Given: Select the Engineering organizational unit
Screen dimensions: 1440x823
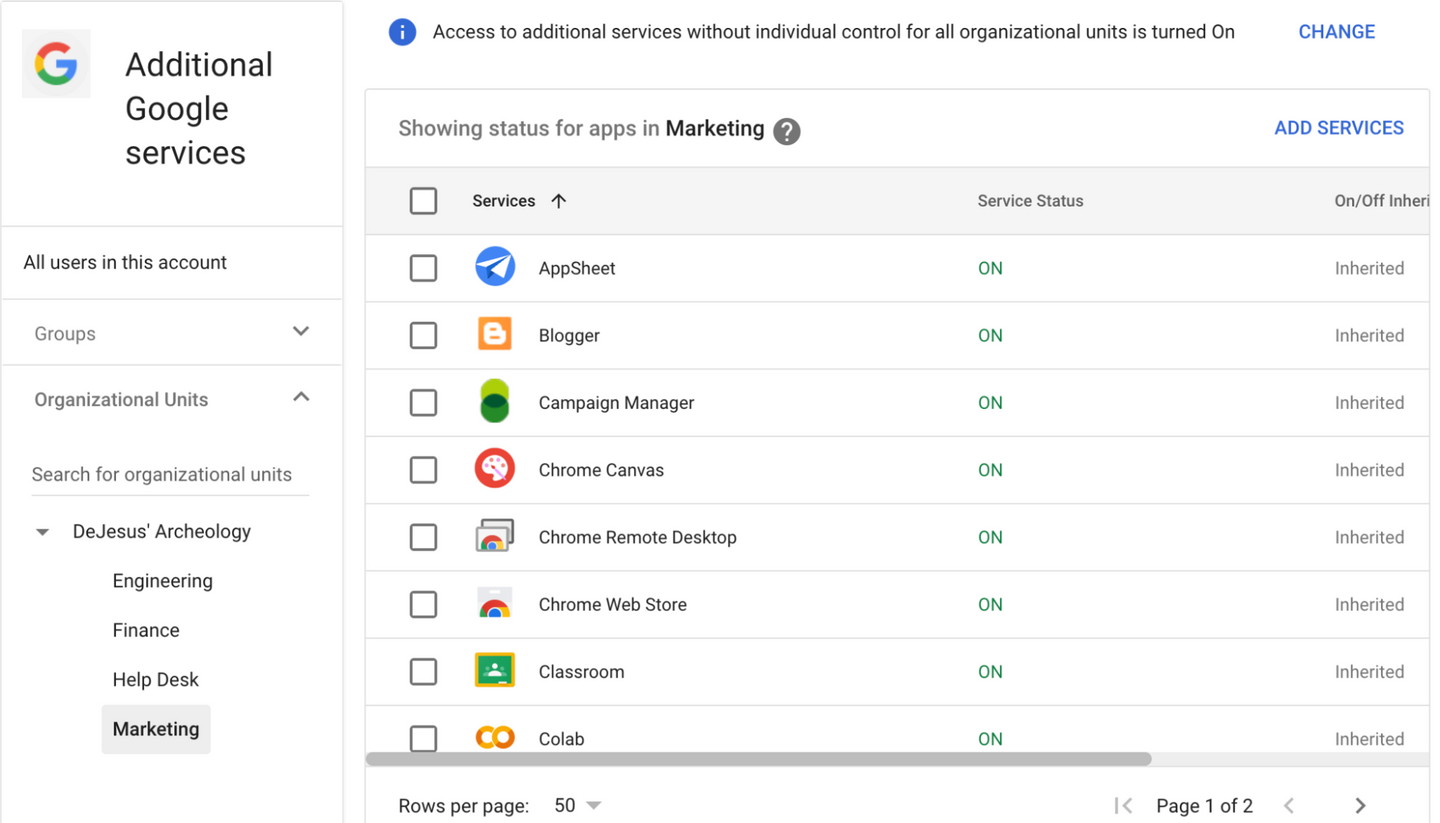Looking at the screenshot, I should (162, 581).
